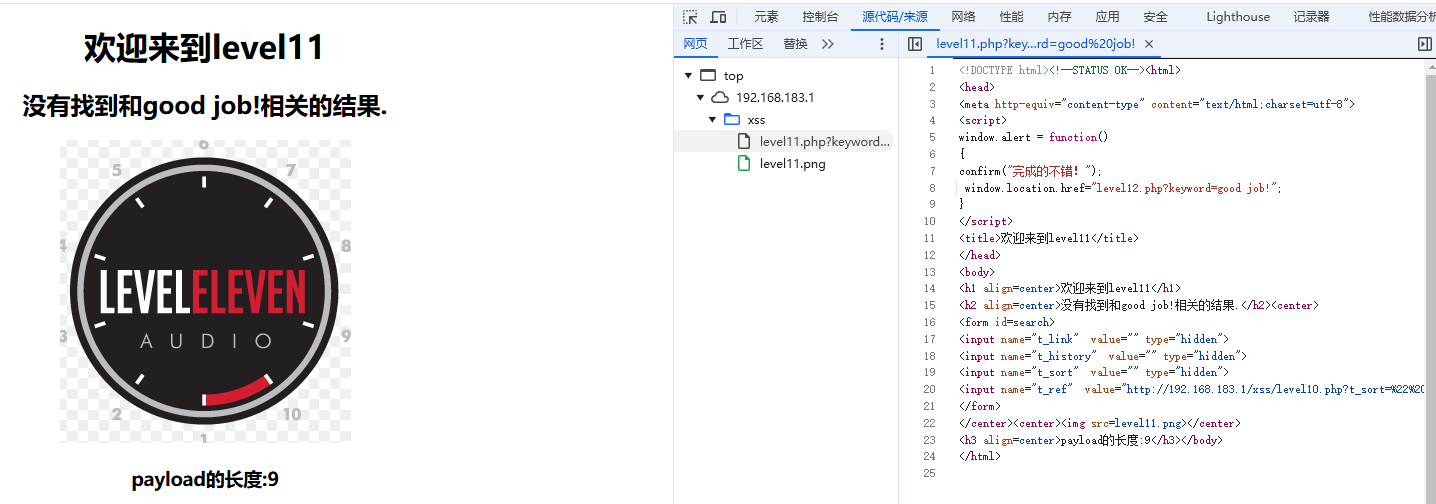The image size is (1436, 504).
Task: Click the LevelEleven Audio logo image
Action: [205, 291]
